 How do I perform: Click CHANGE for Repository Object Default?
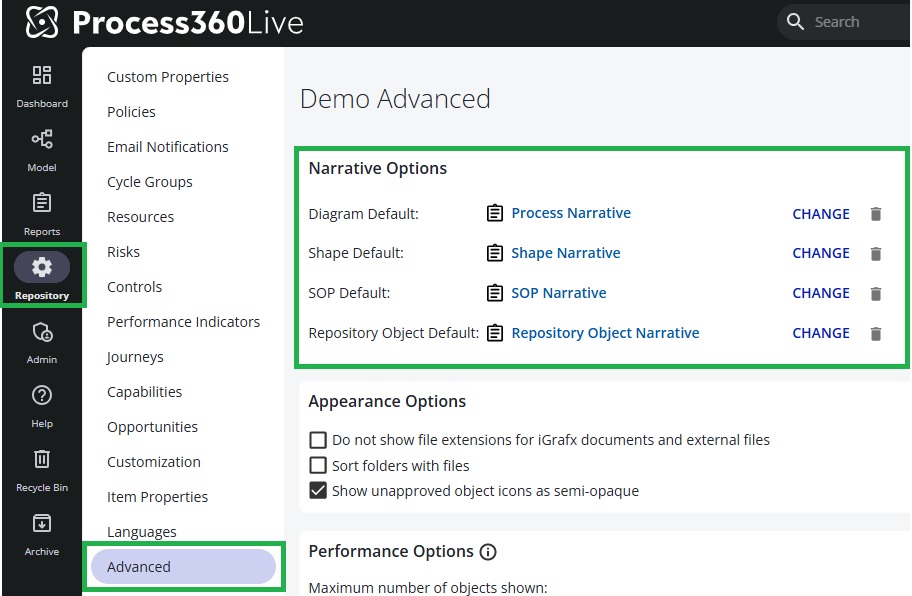[x=820, y=334]
